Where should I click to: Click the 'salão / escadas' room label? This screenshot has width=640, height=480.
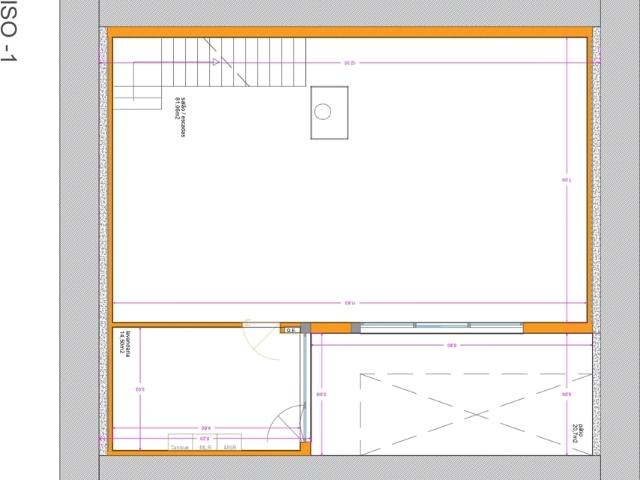tap(179, 118)
